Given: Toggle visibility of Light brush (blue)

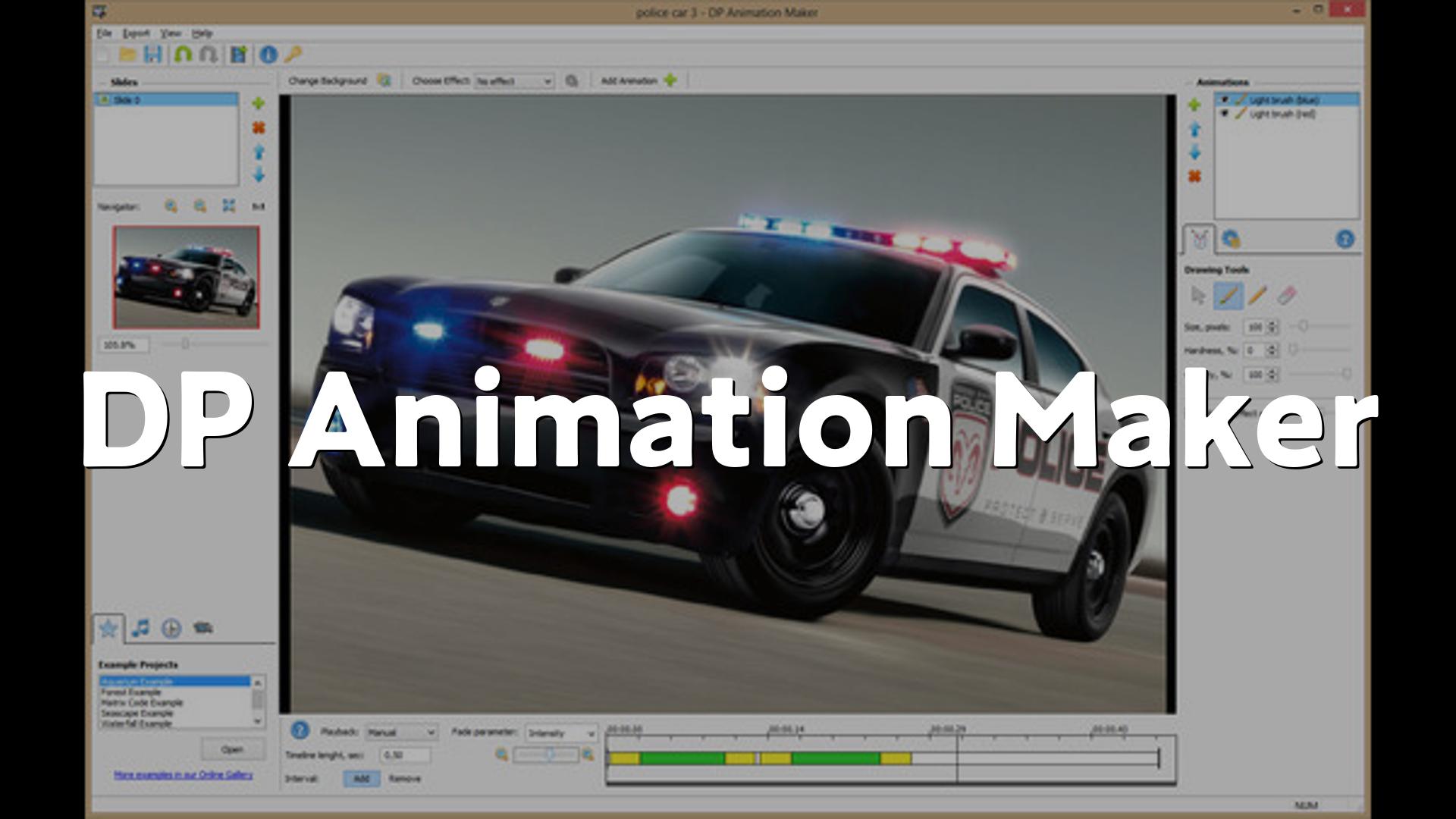Looking at the screenshot, I should 1224,100.
